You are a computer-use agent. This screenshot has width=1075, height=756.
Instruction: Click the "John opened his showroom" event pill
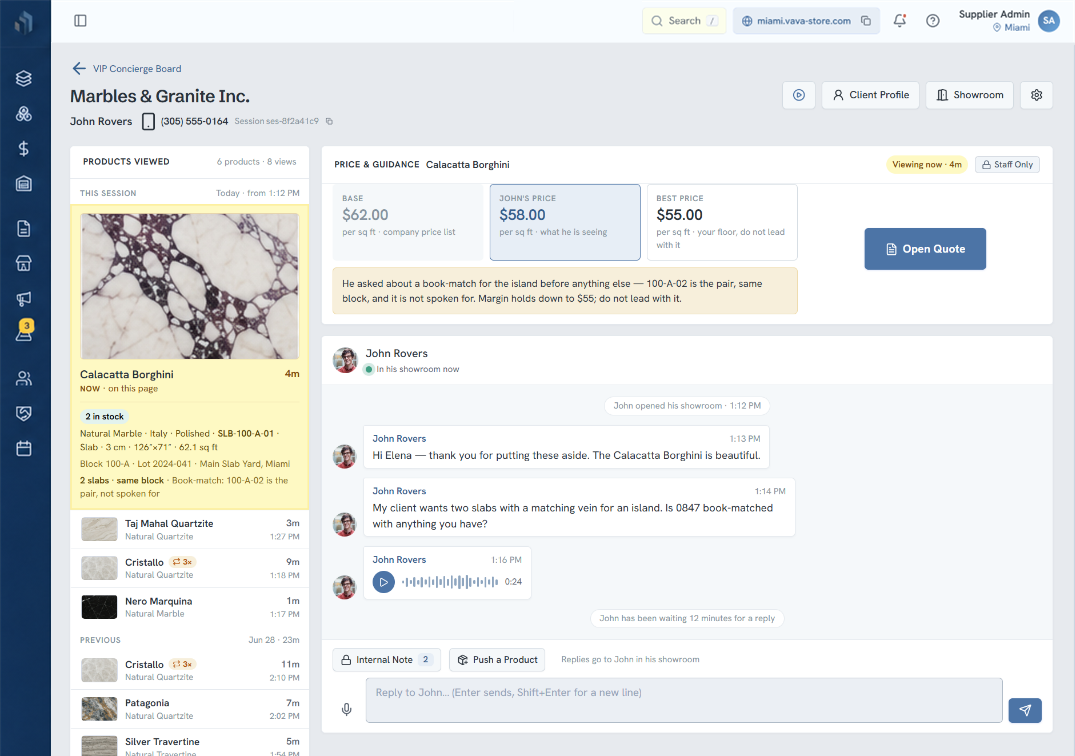(687, 406)
